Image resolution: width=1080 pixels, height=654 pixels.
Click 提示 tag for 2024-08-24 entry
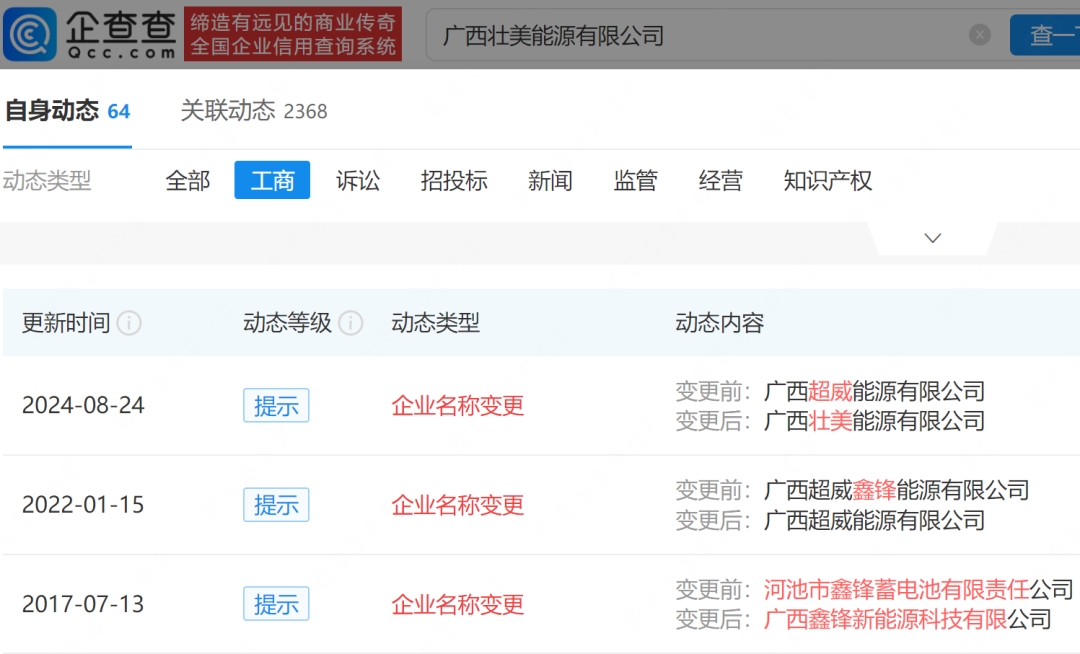point(276,405)
